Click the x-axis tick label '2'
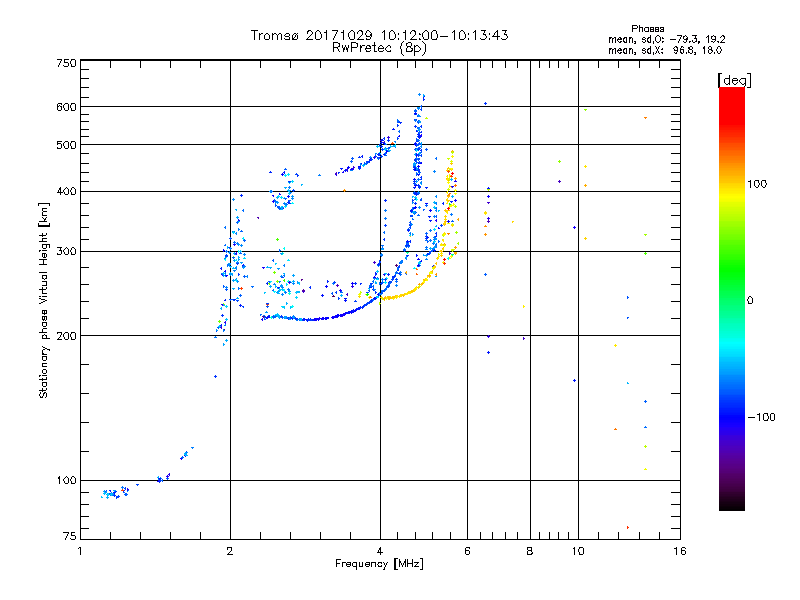 (230, 551)
